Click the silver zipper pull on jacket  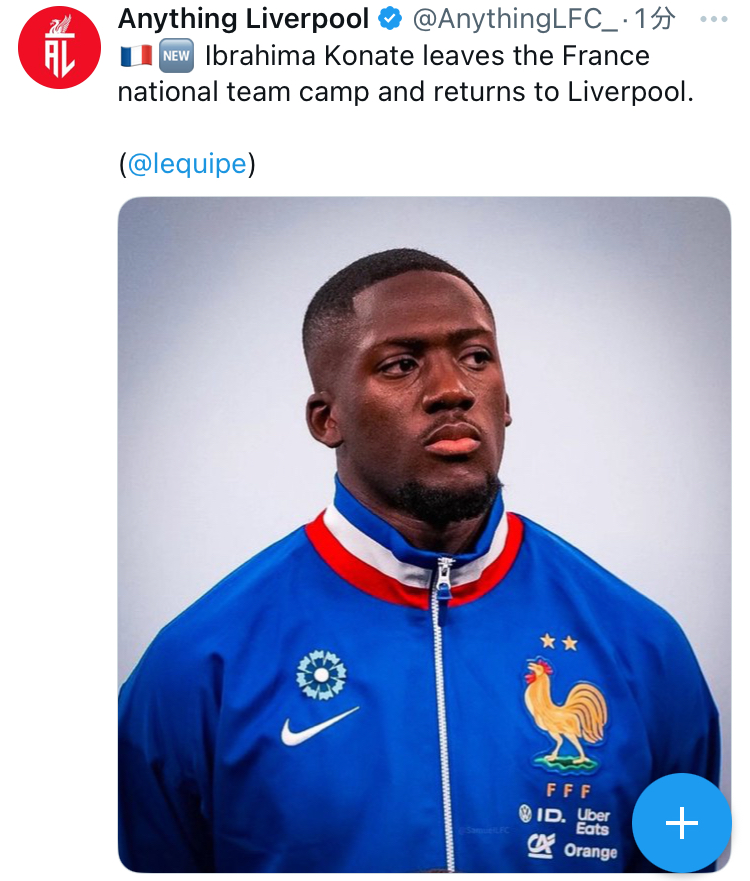pos(442,575)
